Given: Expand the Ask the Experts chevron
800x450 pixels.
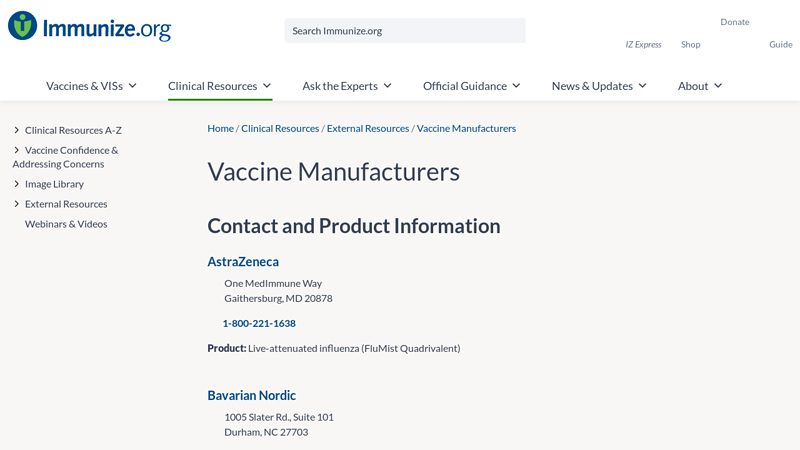Looking at the screenshot, I should pos(388,86).
